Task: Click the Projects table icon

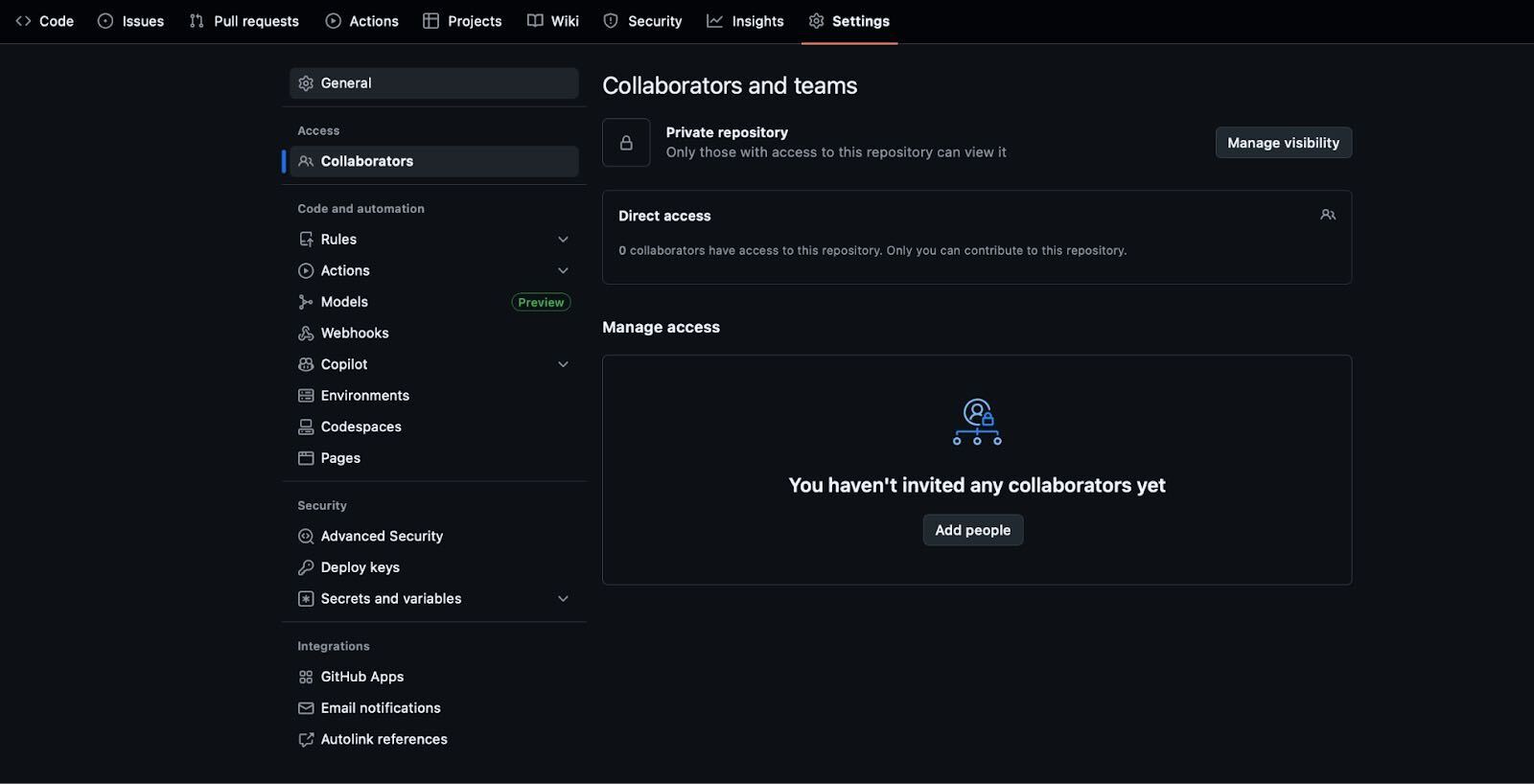Action: tap(430, 21)
